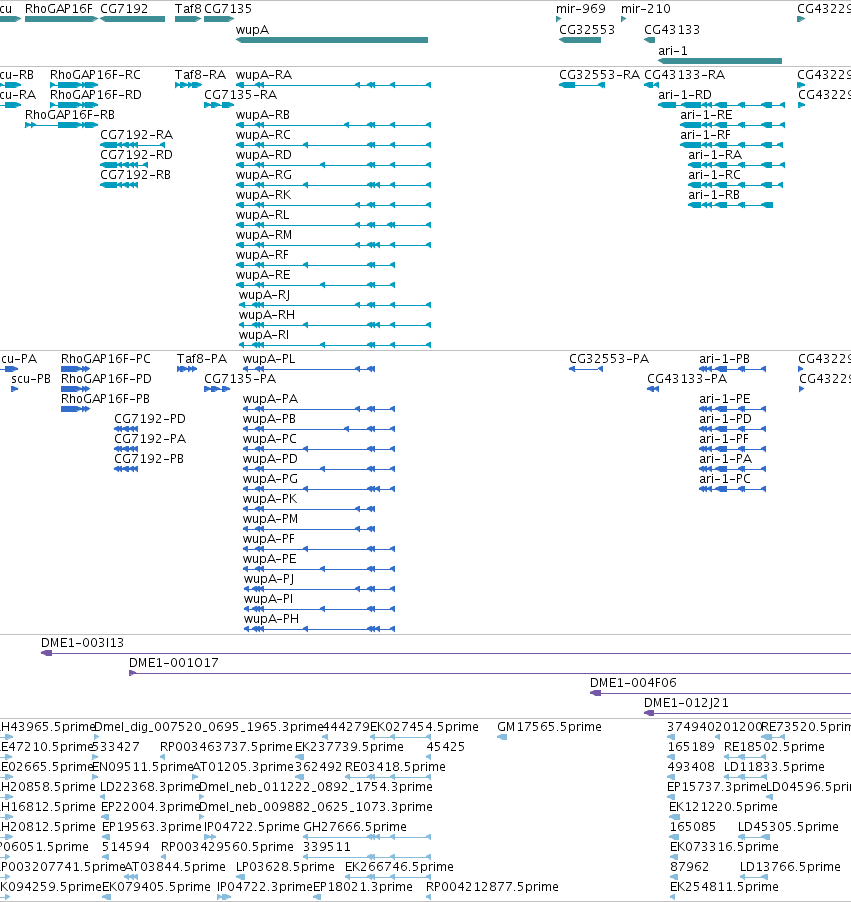Click the mir-969 gene label
This screenshot has height=902, width=851.
(x=581, y=9)
